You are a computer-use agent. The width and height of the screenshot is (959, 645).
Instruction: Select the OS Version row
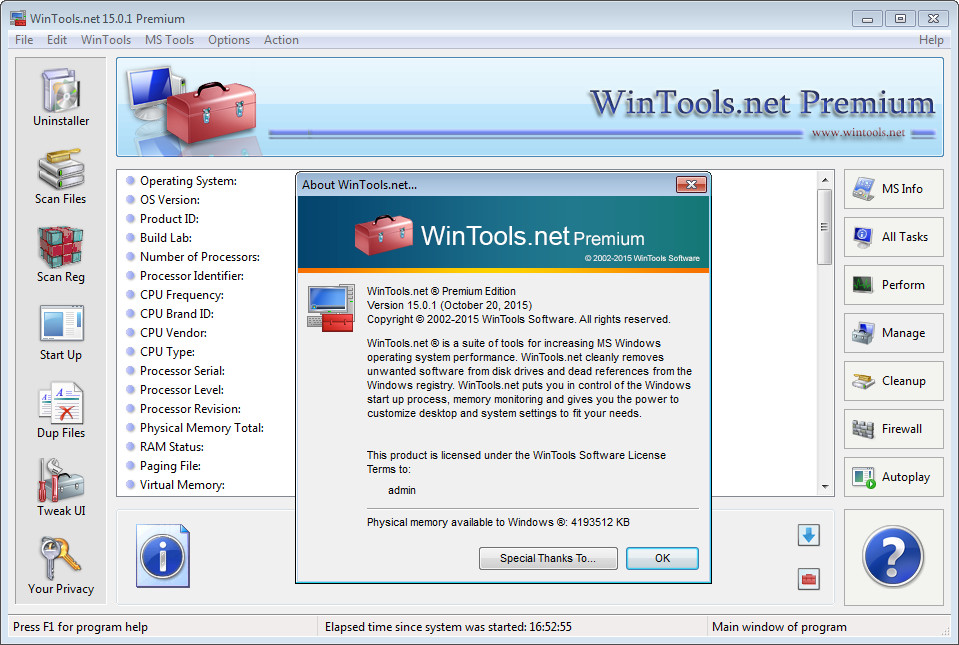[163, 200]
